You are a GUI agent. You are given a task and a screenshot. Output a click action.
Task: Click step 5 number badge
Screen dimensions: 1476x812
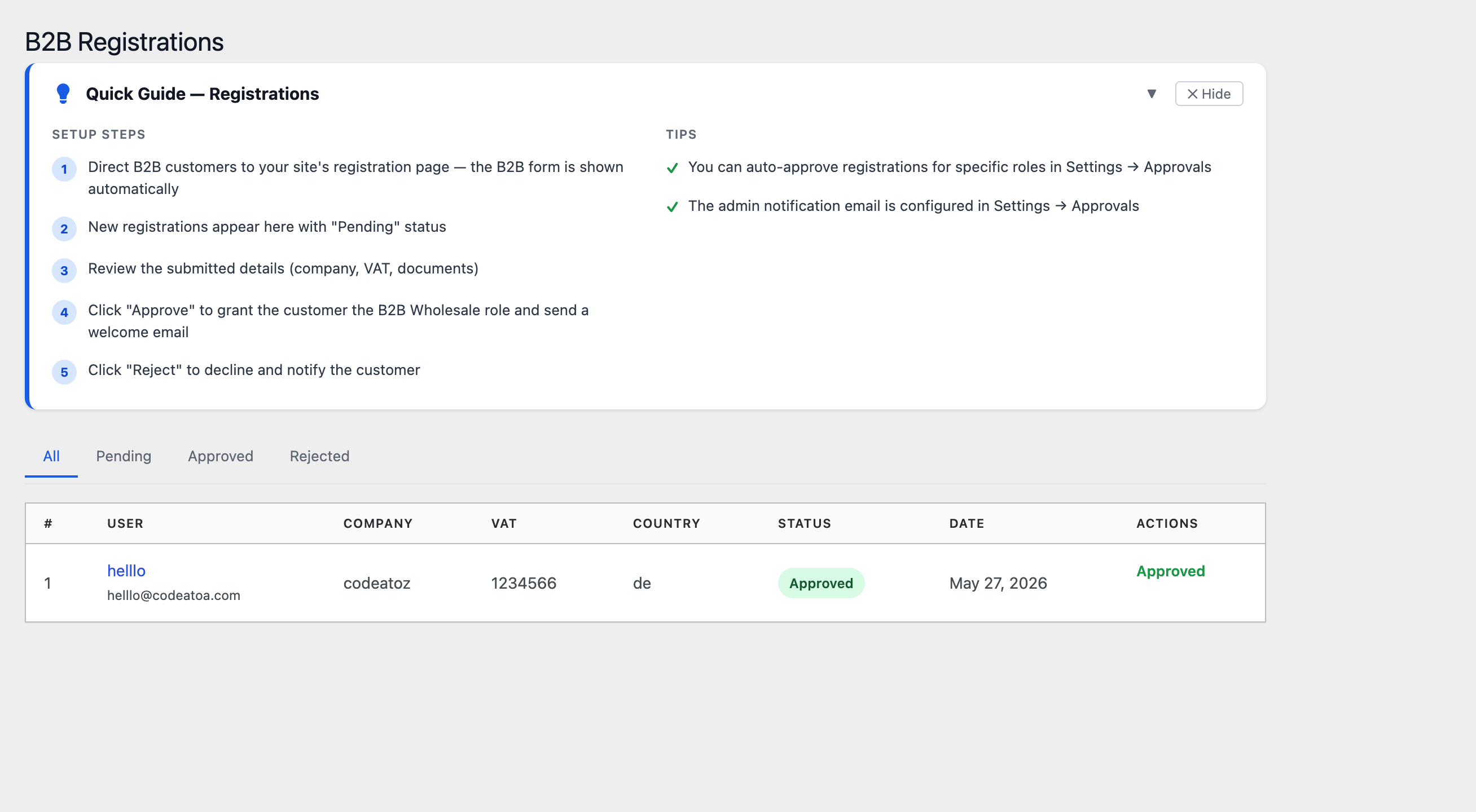pos(64,373)
